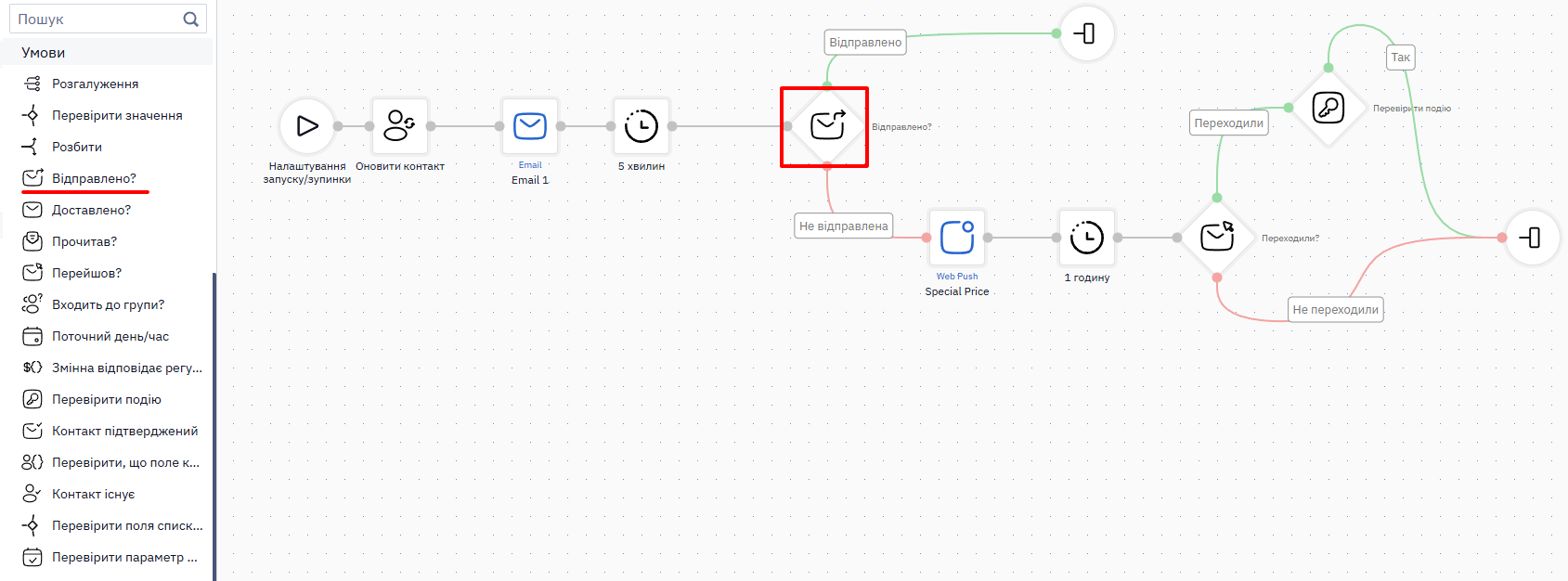Click the Переходили? node caption
This screenshot has width=1568, height=581.
1290,239
